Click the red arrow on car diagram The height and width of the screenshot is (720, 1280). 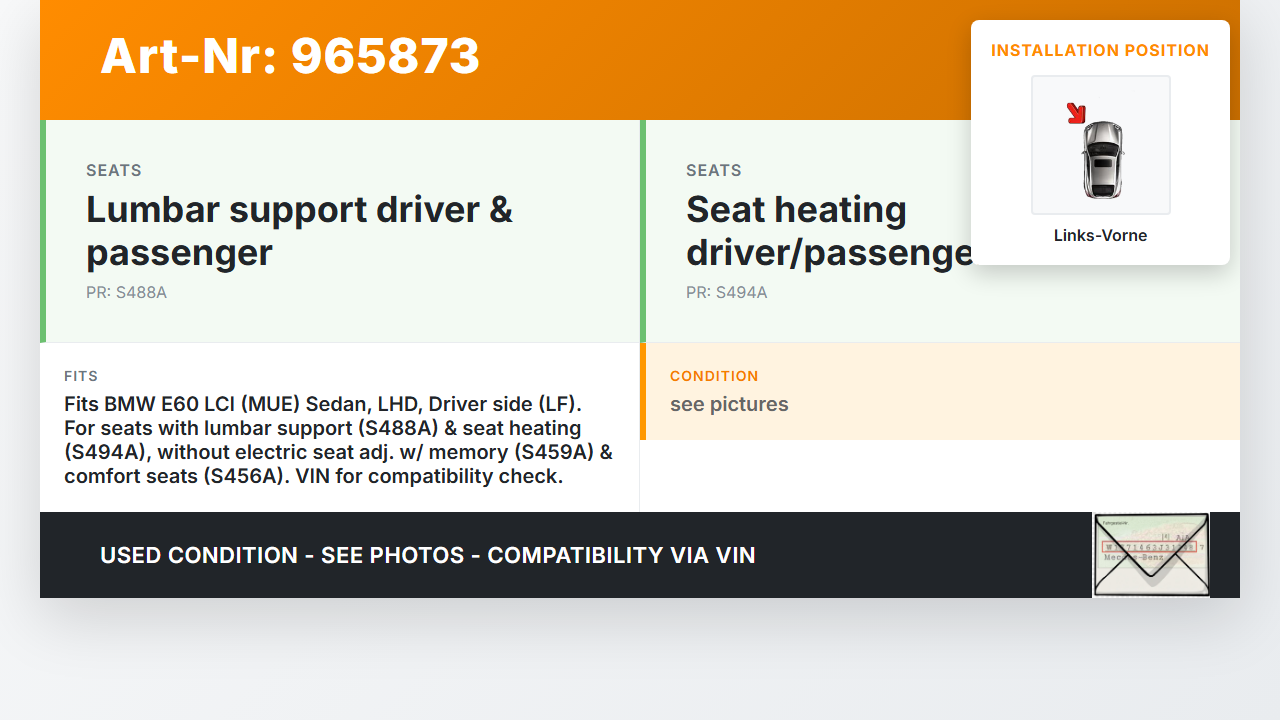tap(1076, 113)
